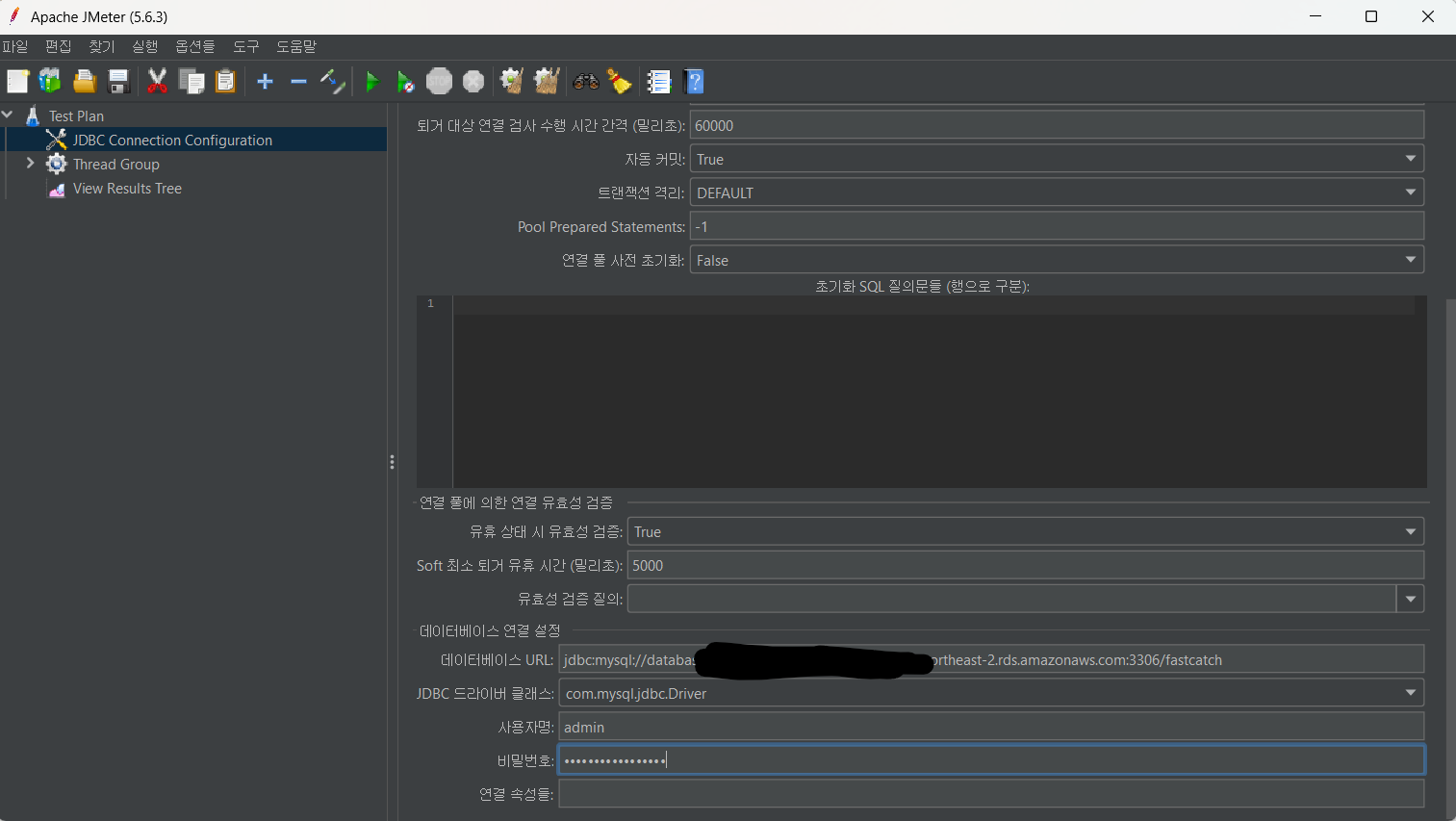Open the 자동 커밋 dropdown
This screenshot has height=821, width=1456.
click(x=1057, y=159)
